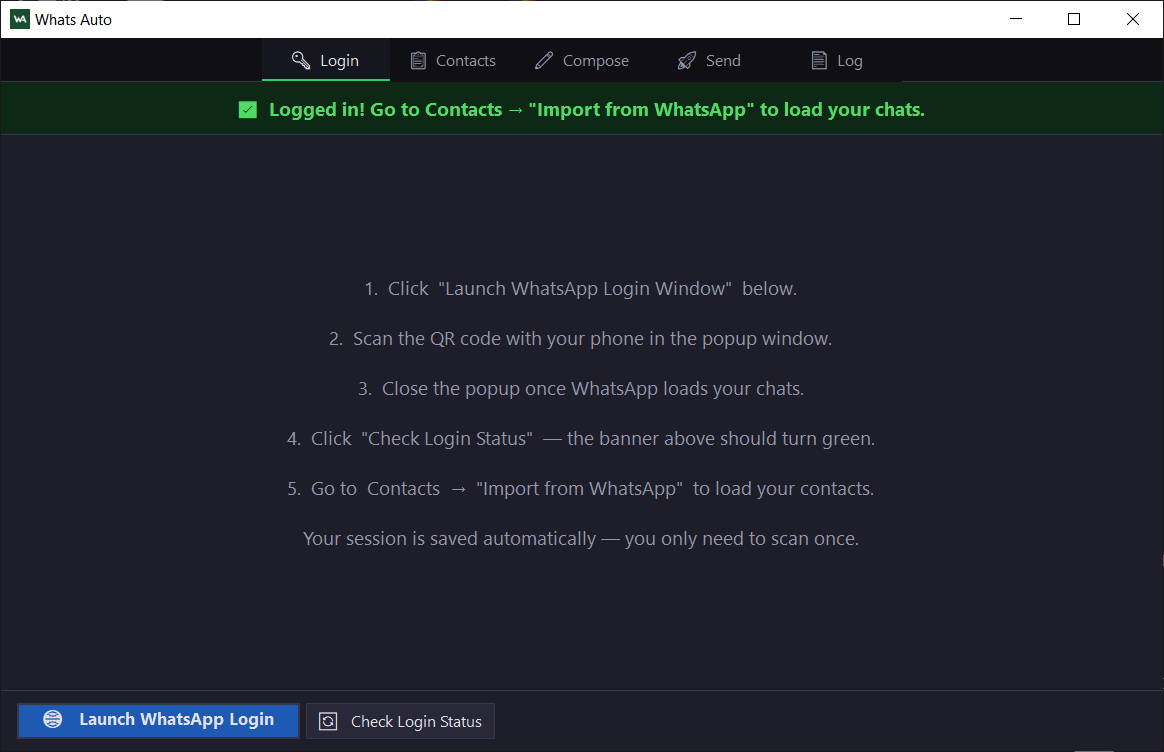Click step 4 'Check Login Status' instruction
This screenshot has height=752, width=1164.
581,439
